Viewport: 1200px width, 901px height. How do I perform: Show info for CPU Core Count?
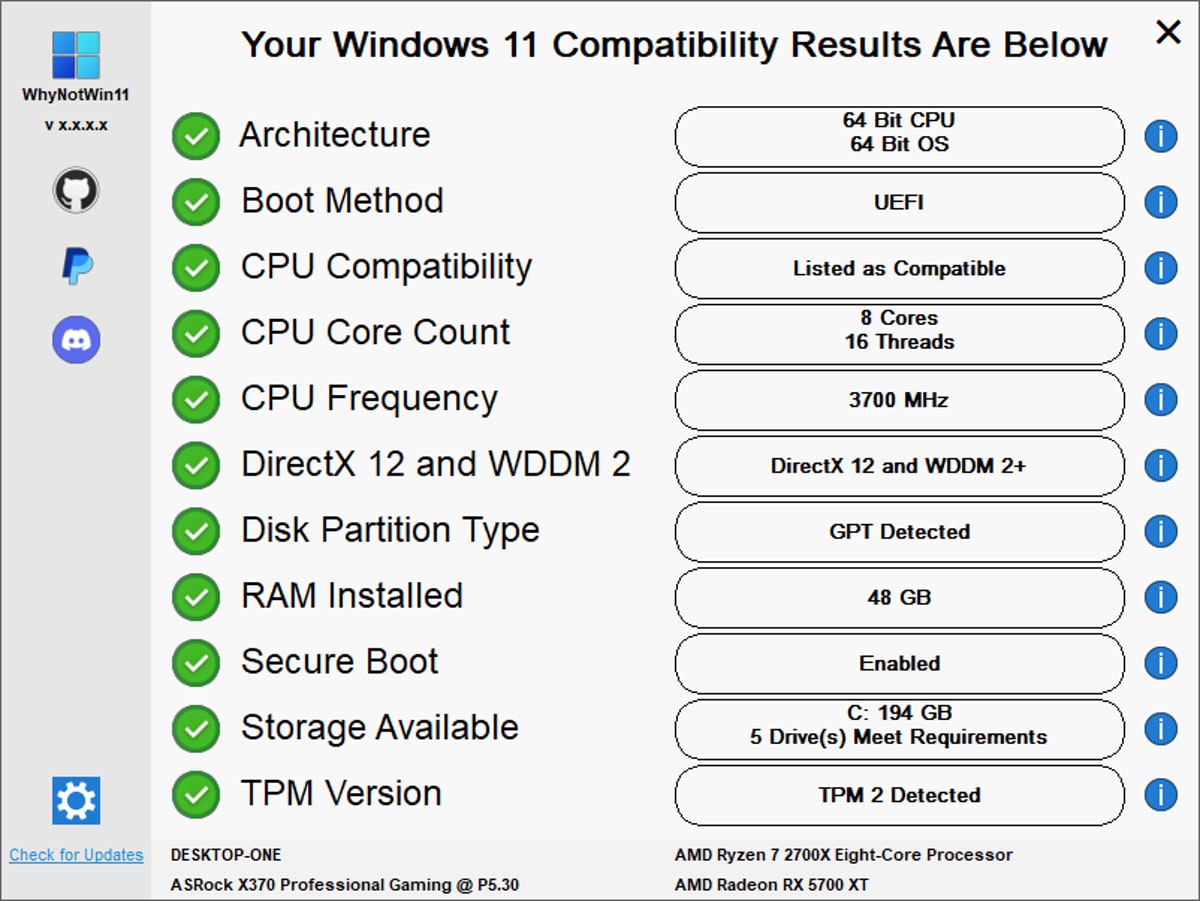coord(1160,334)
